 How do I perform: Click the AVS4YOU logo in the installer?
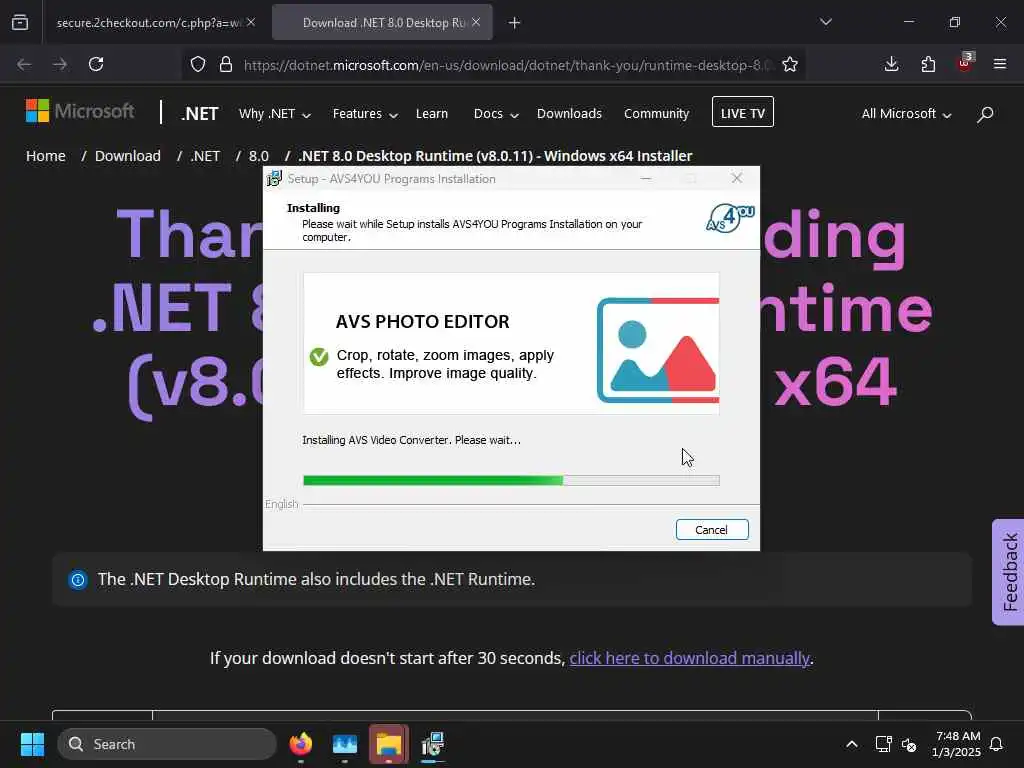[730, 218]
